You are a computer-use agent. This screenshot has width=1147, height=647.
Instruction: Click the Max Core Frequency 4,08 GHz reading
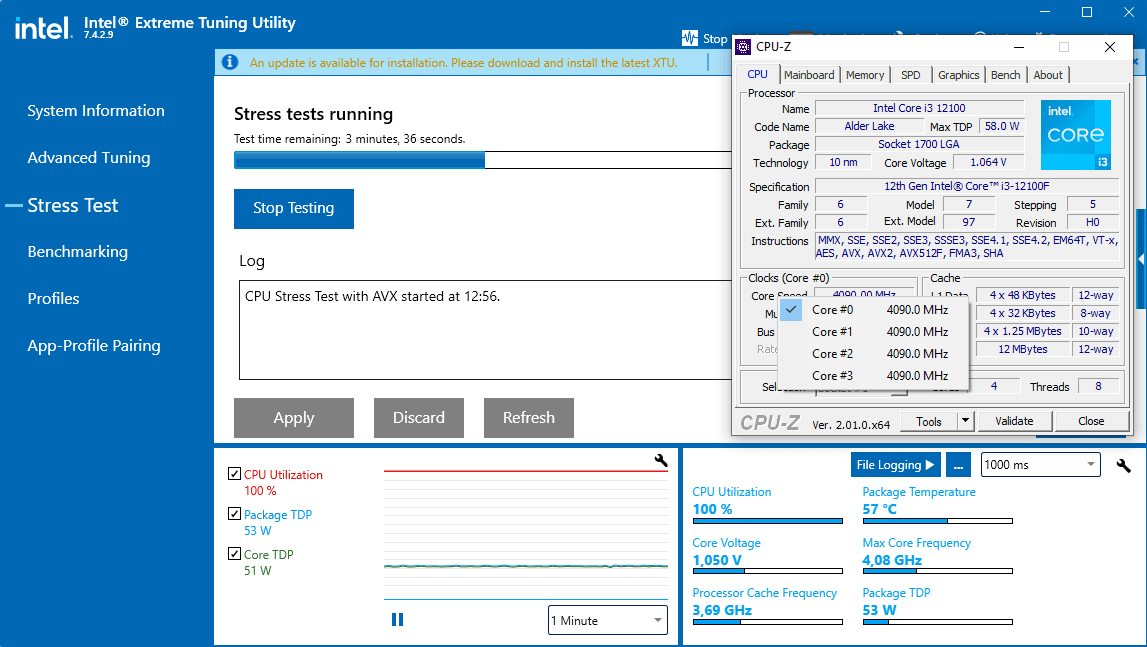[892, 560]
